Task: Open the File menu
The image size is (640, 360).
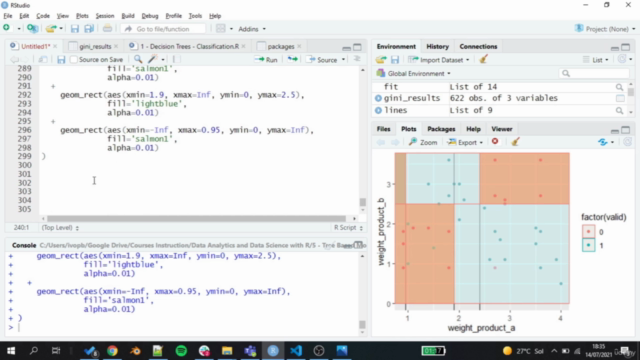Action: click(8, 16)
